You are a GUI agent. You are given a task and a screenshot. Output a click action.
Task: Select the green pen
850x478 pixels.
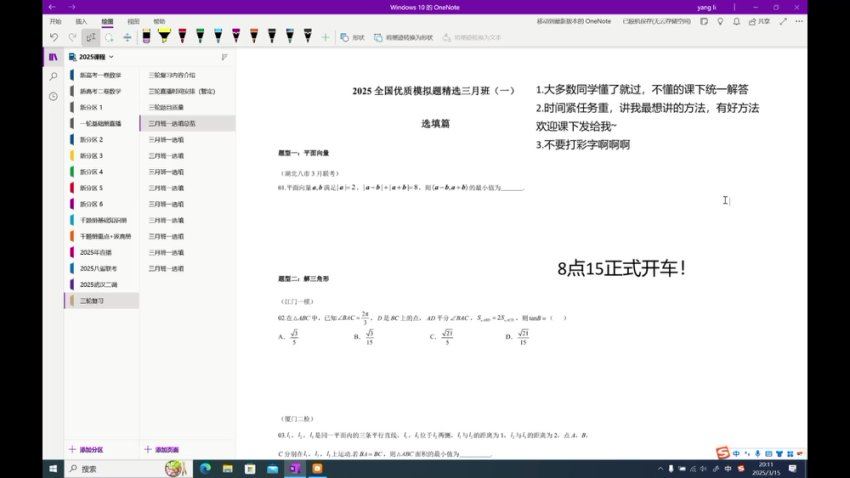pyautogui.click(x=200, y=36)
